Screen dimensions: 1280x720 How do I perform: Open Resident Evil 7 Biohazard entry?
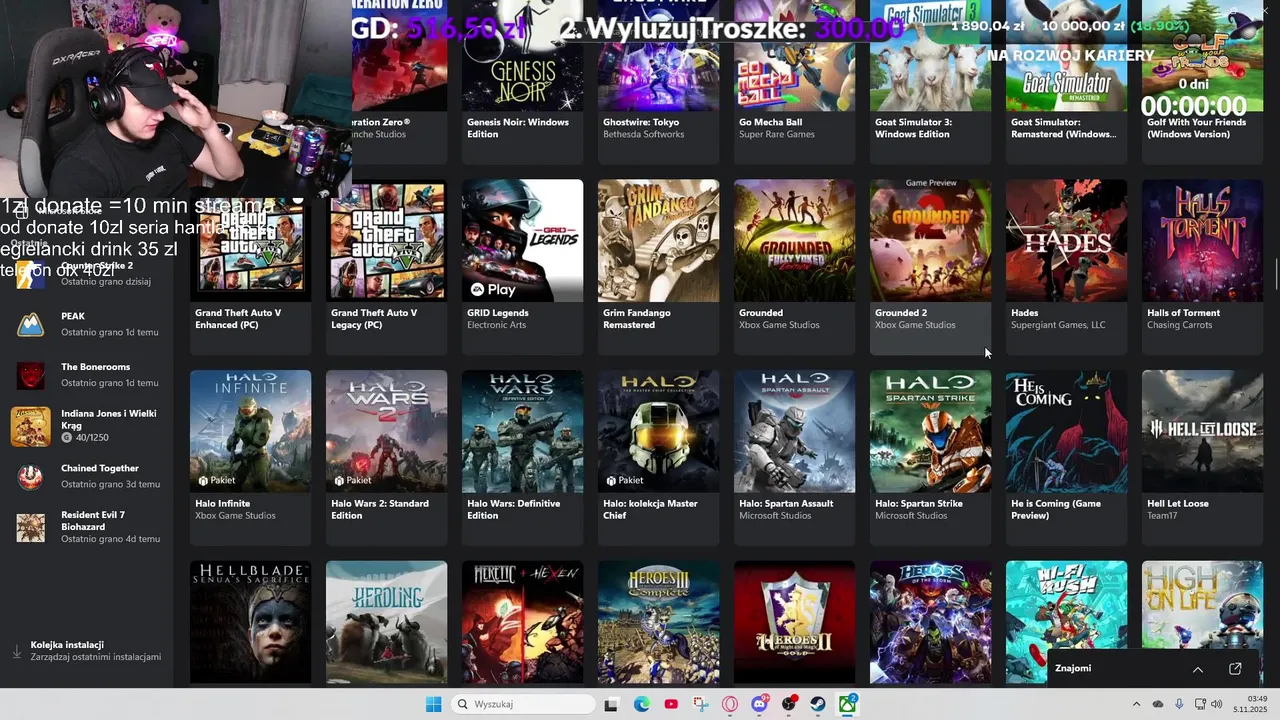click(87, 527)
